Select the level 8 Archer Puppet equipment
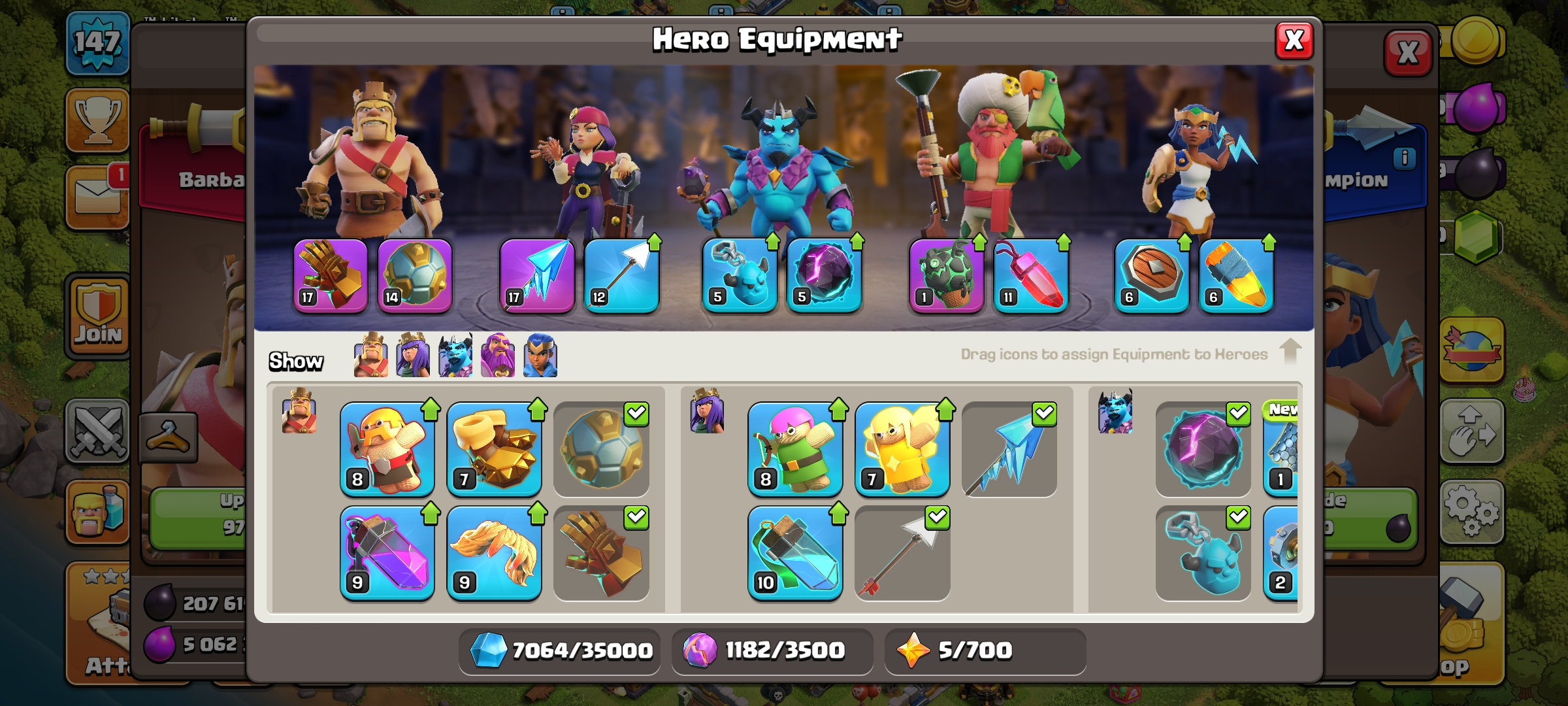The width and height of the screenshot is (1568, 706). click(x=795, y=449)
